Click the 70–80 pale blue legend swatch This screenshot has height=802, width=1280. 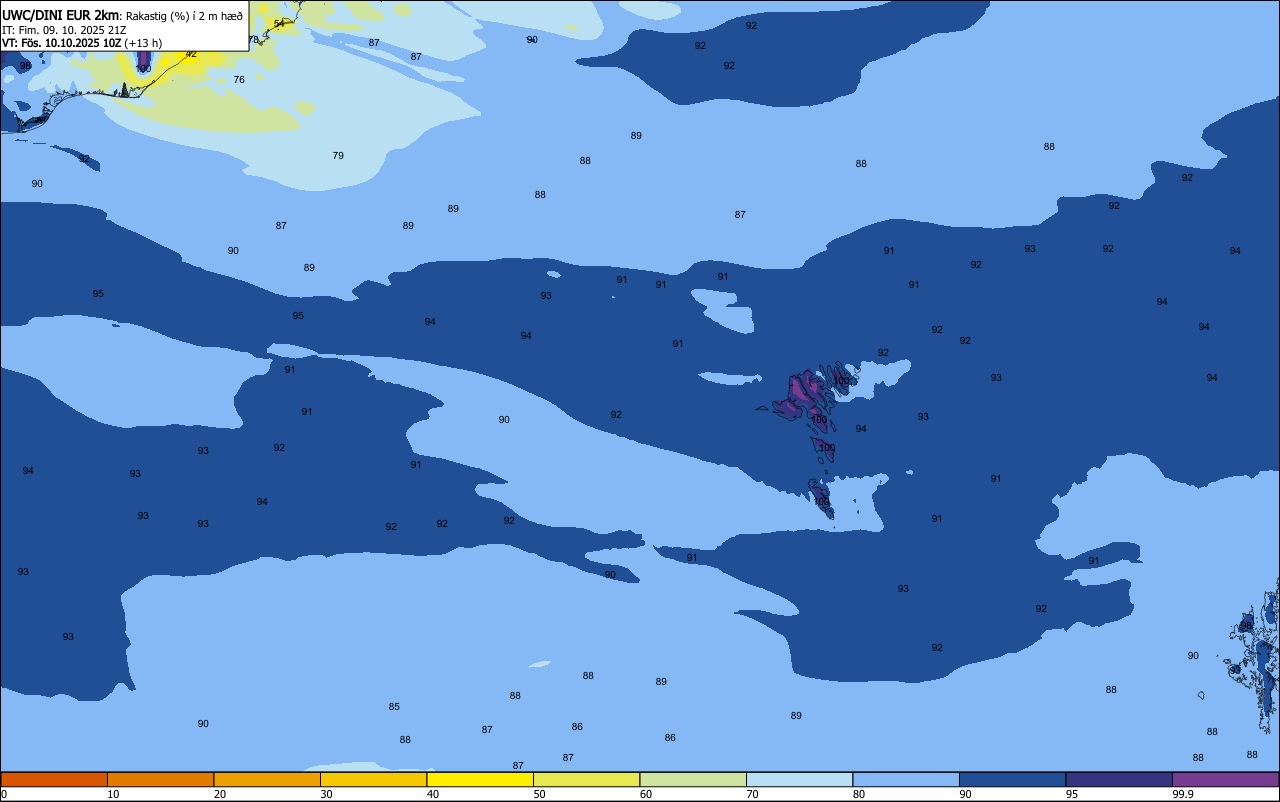click(x=799, y=779)
